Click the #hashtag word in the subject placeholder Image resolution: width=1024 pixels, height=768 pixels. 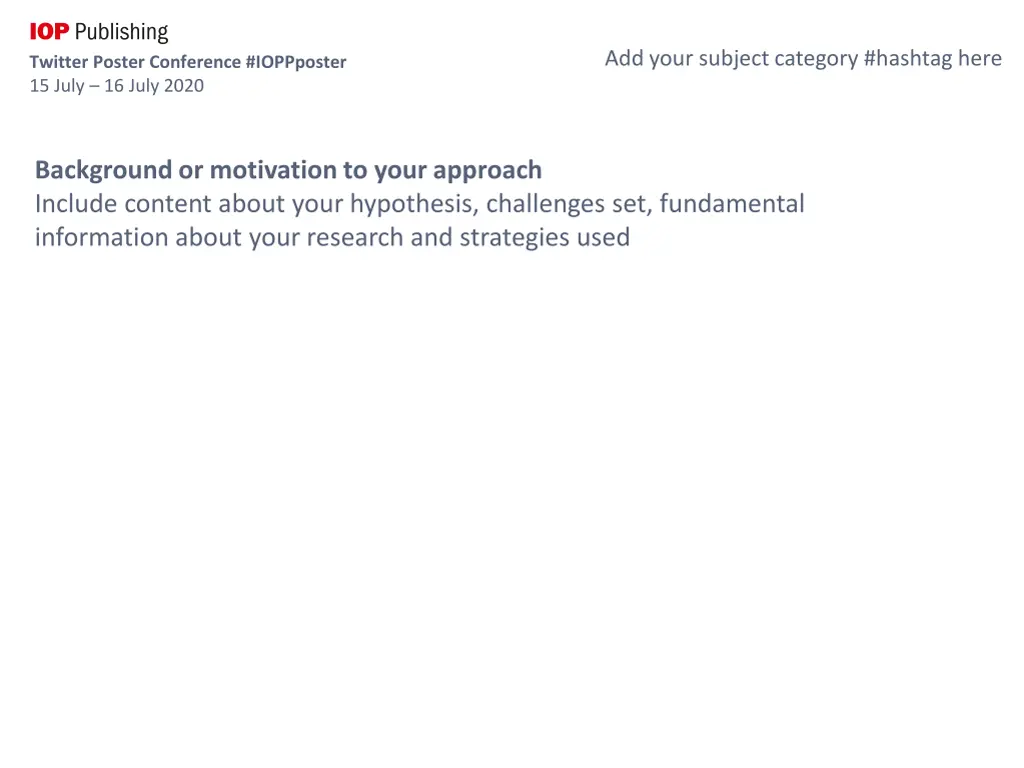[x=908, y=59]
